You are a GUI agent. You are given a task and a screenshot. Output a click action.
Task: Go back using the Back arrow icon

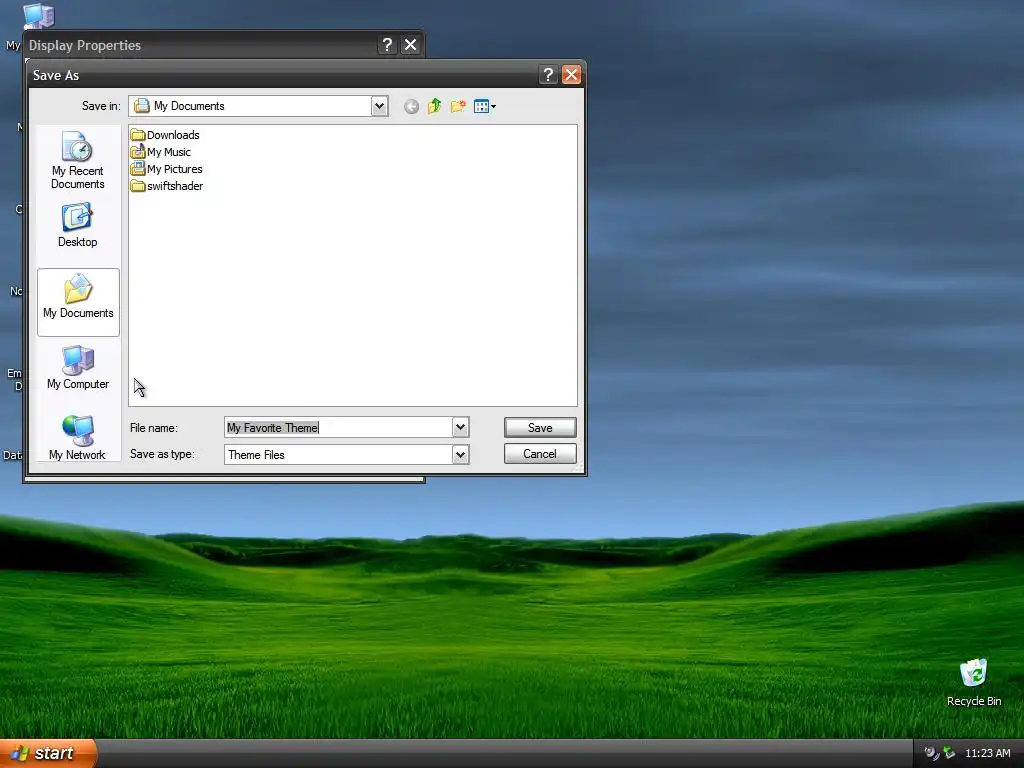pos(411,106)
